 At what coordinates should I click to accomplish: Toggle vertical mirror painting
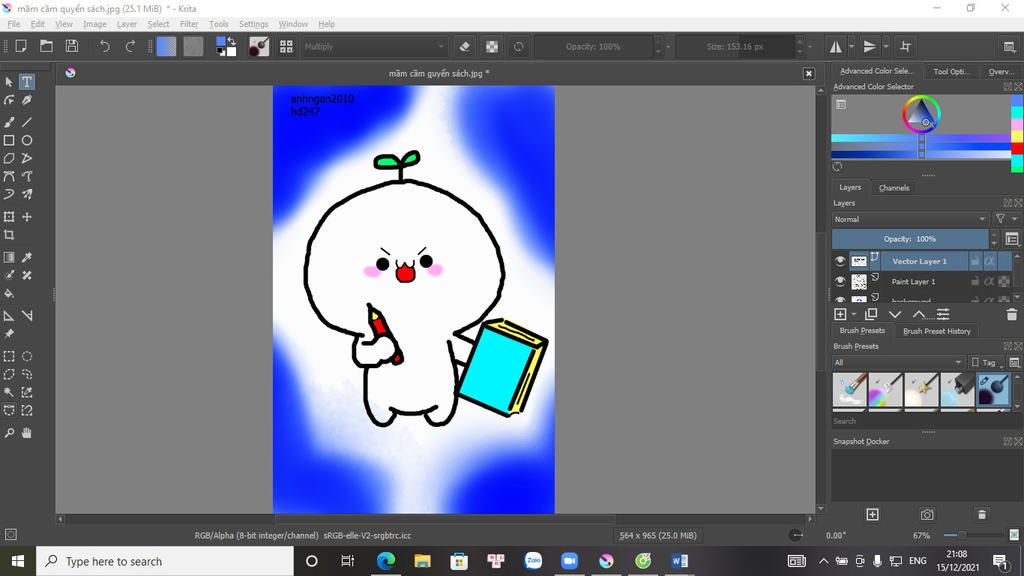869,46
